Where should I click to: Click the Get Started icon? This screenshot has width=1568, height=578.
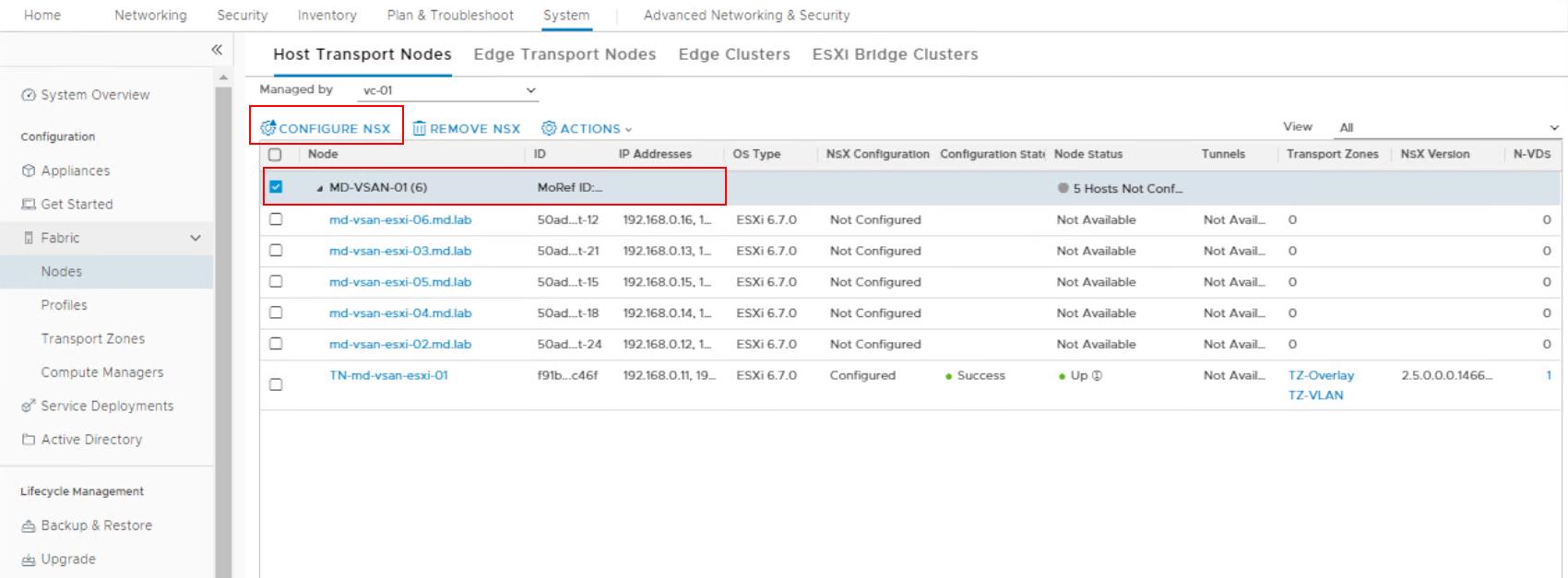click(29, 205)
